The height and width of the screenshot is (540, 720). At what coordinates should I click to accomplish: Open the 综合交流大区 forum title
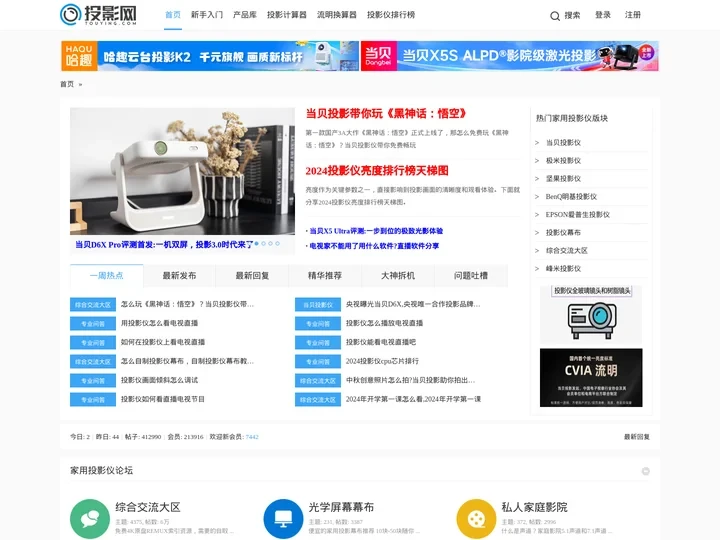148,507
